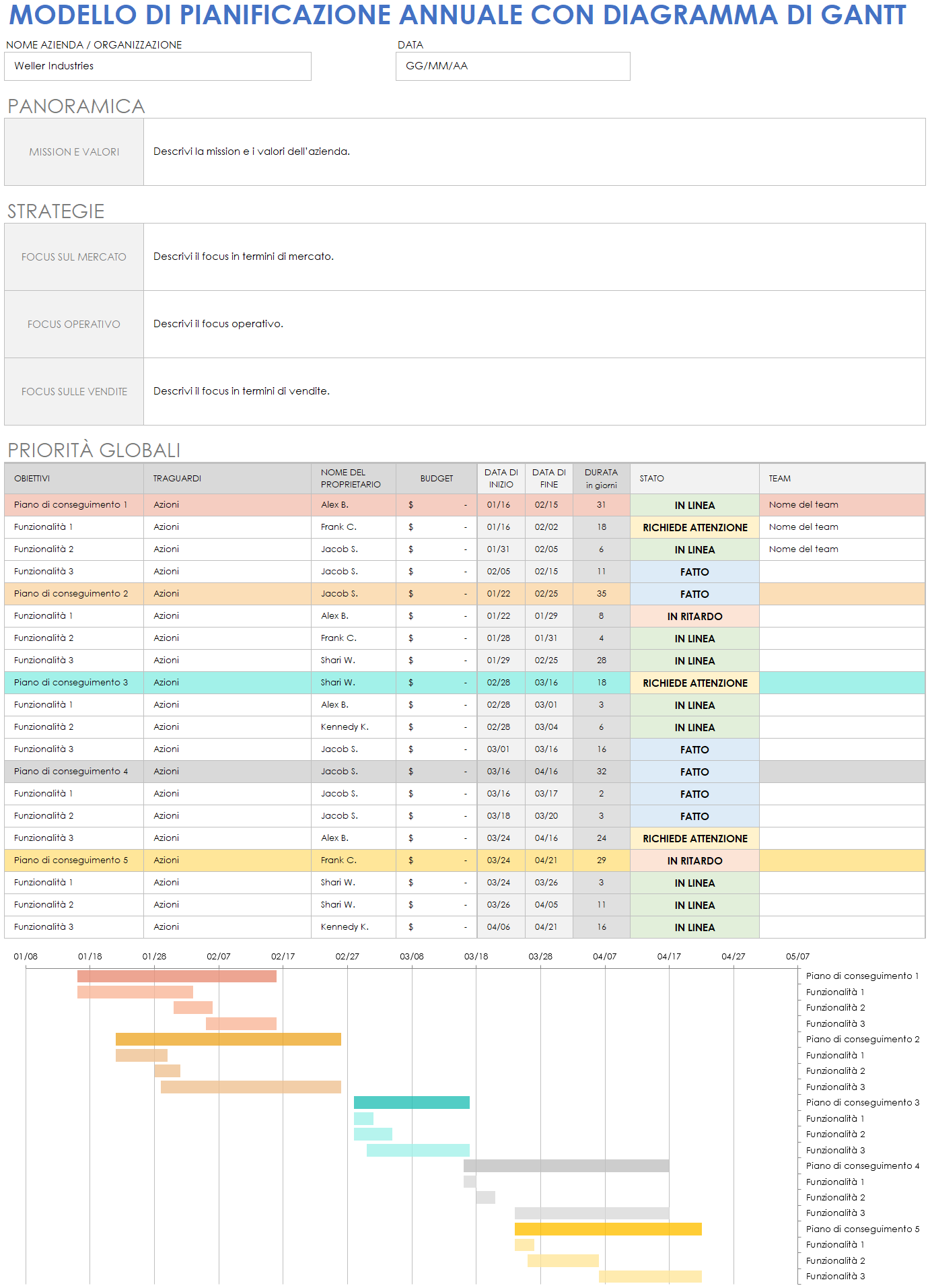Click the IN LINEA status of Piano 1
930x1288 pixels.
(694, 505)
